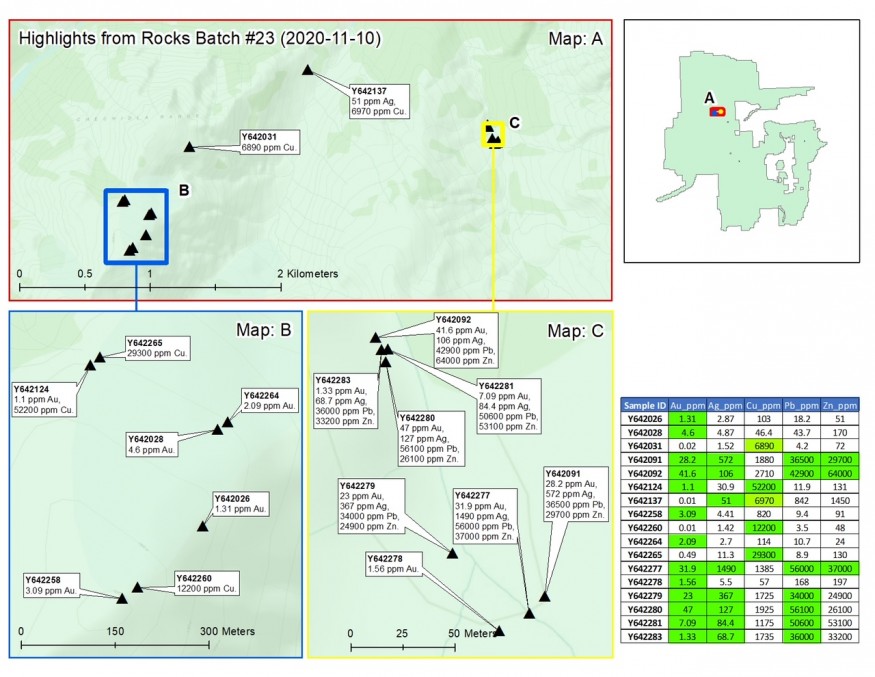Screen dimensions: 875x677
Task: Click the 'Sample ID' table header
Action: [x=645, y=405]
